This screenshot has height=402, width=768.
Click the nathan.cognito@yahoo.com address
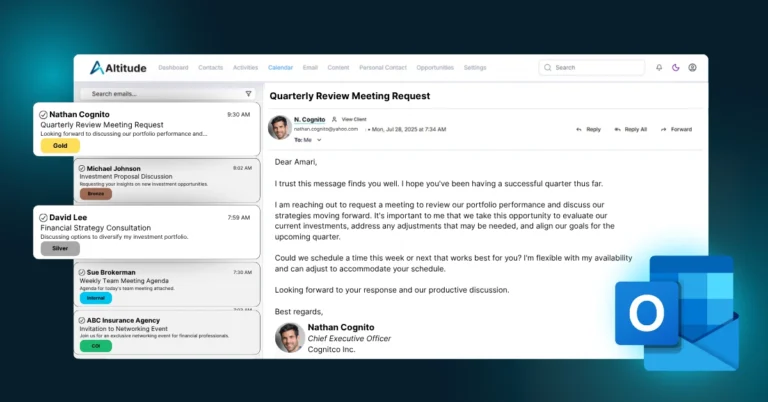pyautogui.click(x=326, y=129)
